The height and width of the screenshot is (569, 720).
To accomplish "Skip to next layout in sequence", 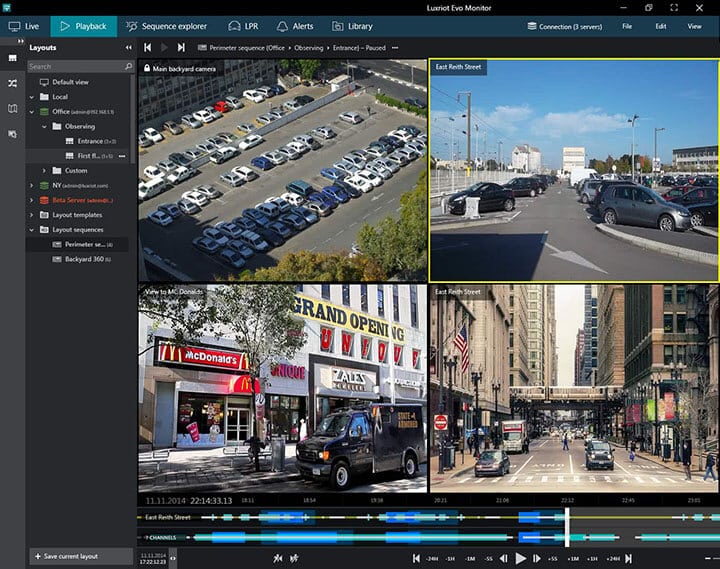I will [181, 47].
